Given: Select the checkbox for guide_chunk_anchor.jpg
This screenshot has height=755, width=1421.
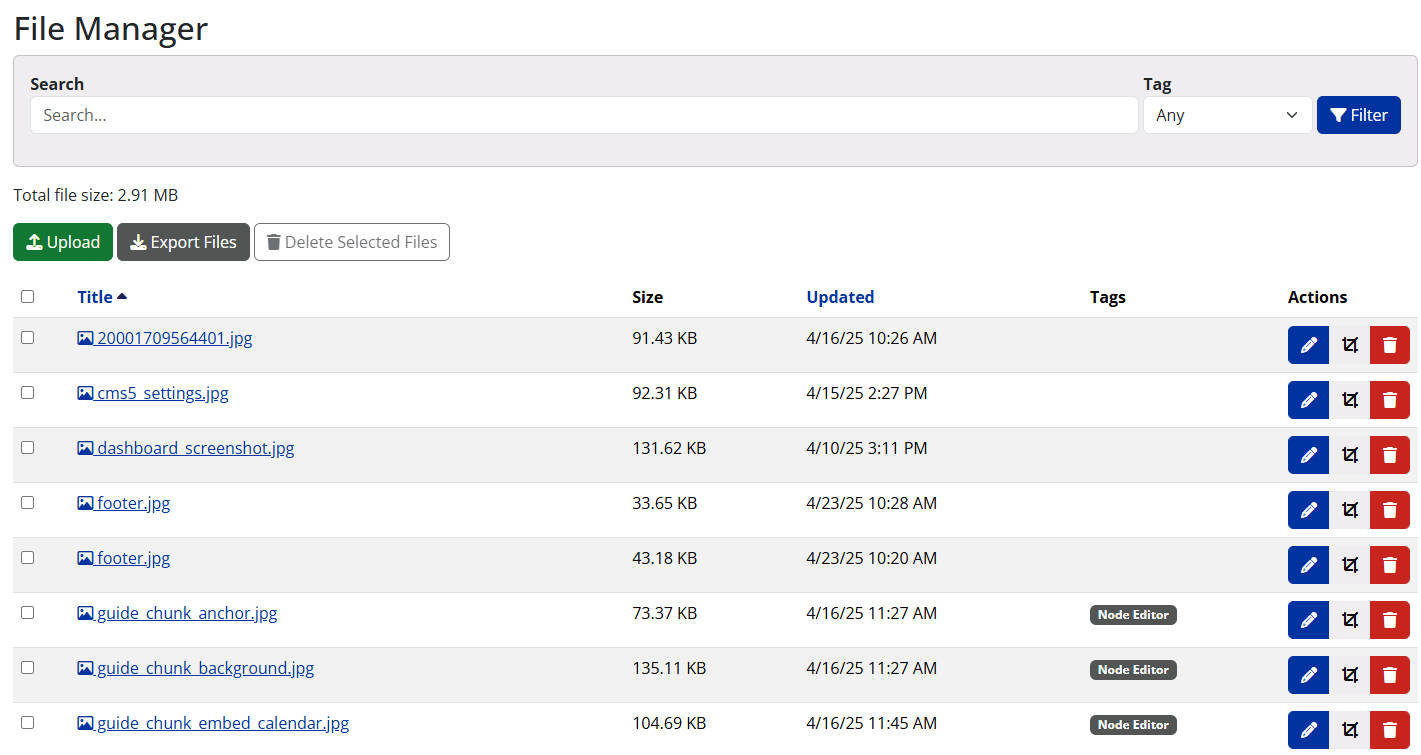Looking at the screenshot, I should (x=27, y=612).
